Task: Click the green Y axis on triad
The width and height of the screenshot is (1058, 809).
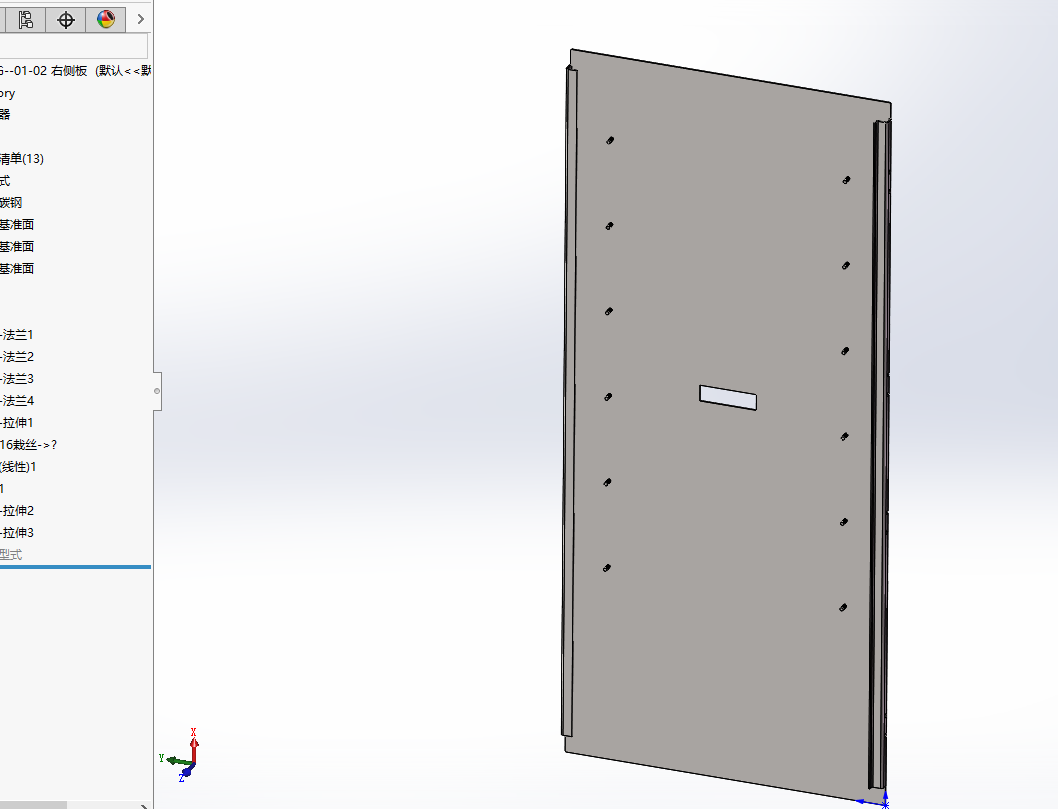Action: 177,761
